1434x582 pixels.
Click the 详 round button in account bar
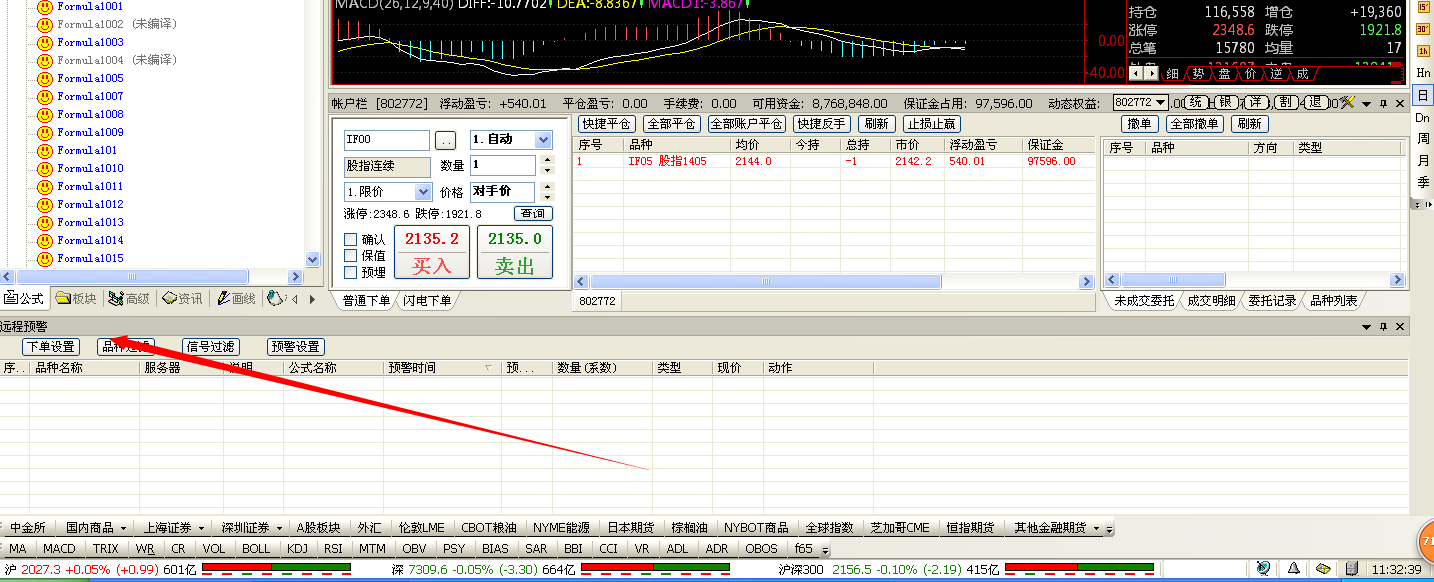[x=1256, y=102]
